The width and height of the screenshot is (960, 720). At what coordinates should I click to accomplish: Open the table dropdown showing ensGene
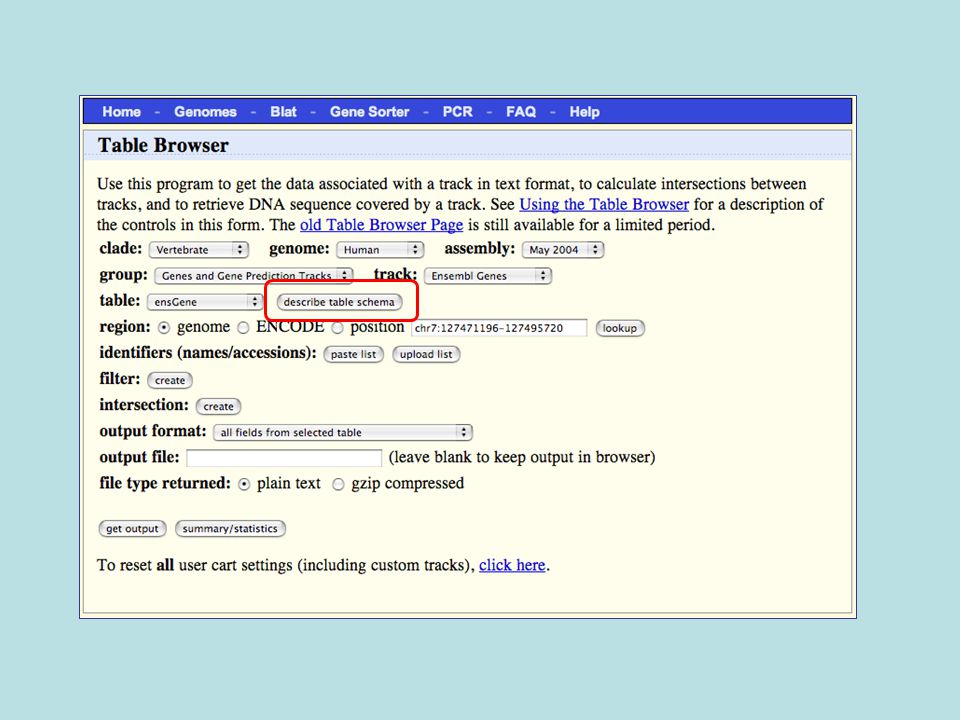point(205,302)
